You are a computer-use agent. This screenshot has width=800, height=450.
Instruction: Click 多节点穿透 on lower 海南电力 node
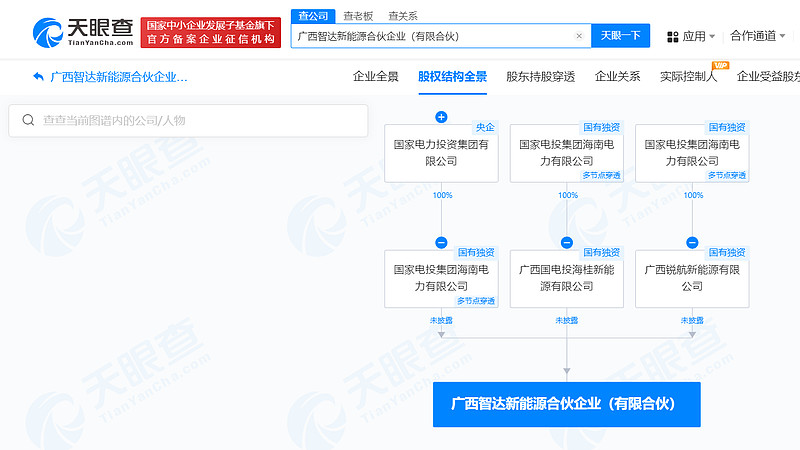[476, 301]
